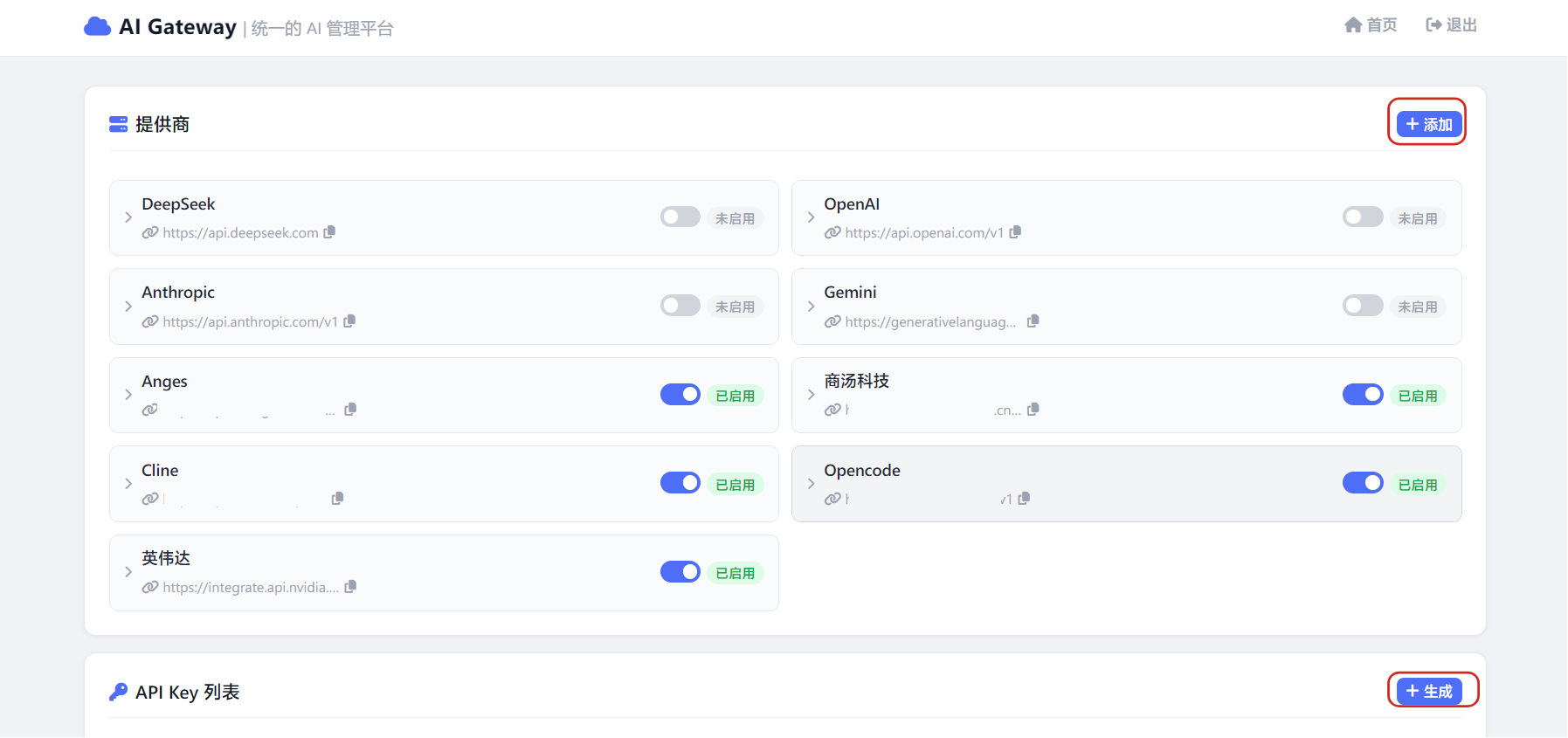Click link icon beside OpenAI URL
1568x738 pixels.
(832, 233)
